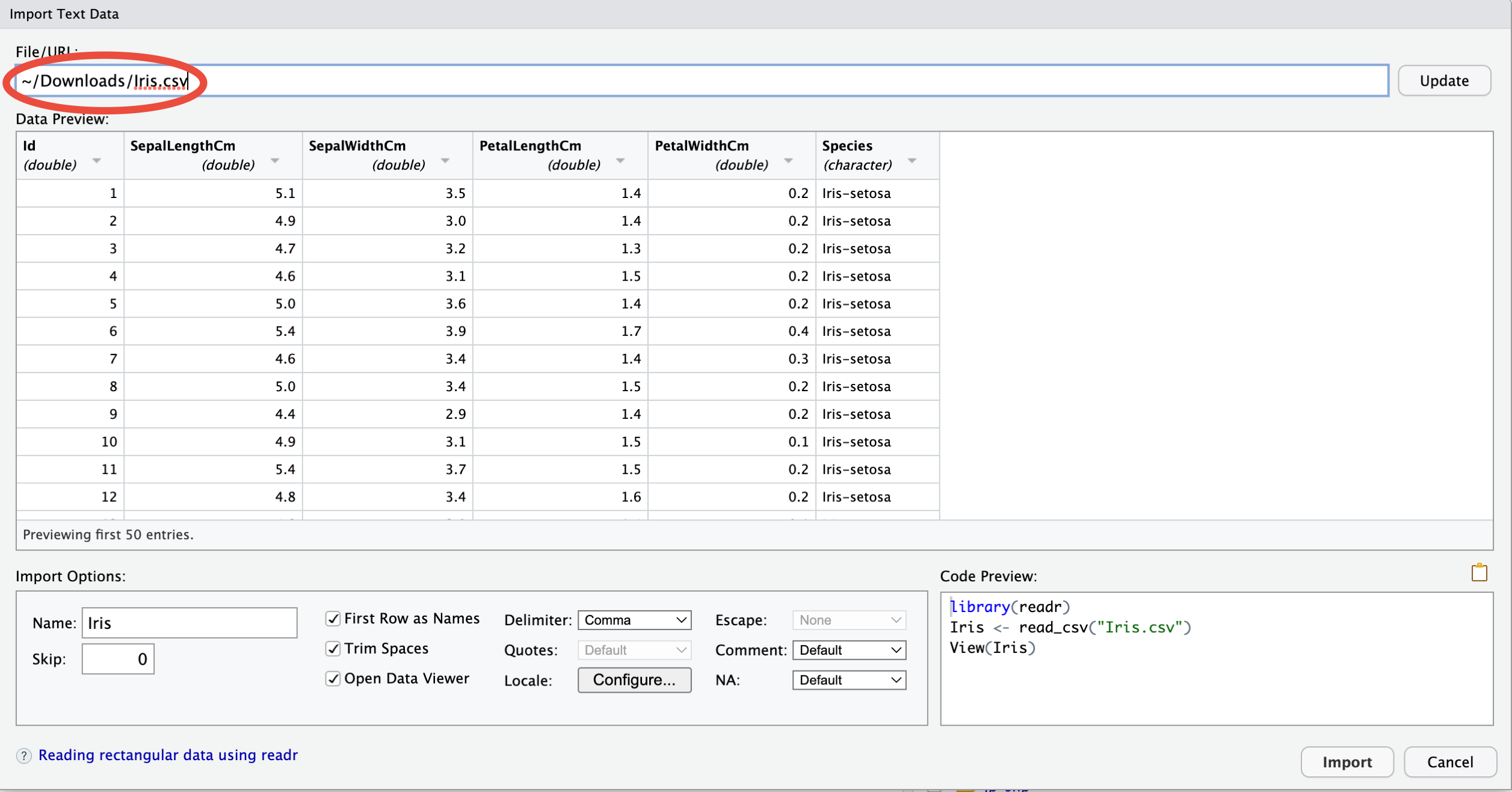The height and width of the screenshot is (792, 1512).
Task: Select SepalLengthCm cell 5.1 in row 1
Action: click(213, 193)
